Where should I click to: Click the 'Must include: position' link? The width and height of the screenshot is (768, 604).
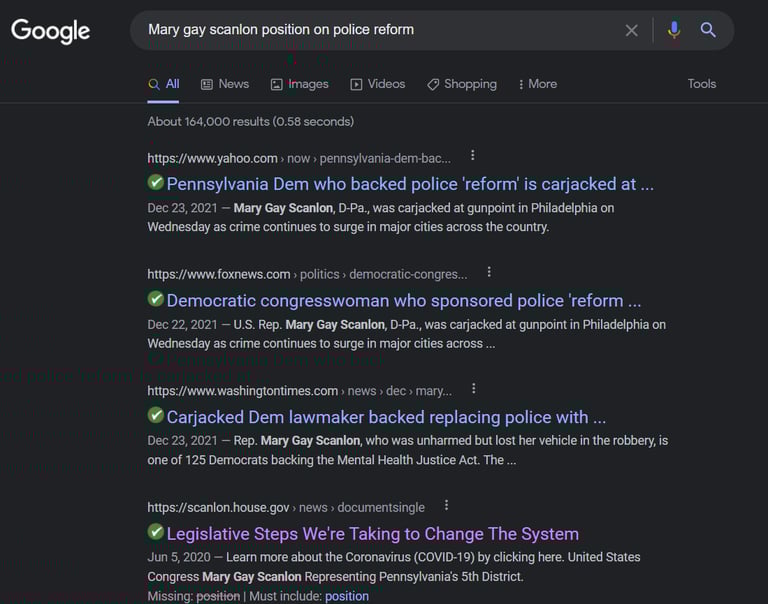coord(346,596)
